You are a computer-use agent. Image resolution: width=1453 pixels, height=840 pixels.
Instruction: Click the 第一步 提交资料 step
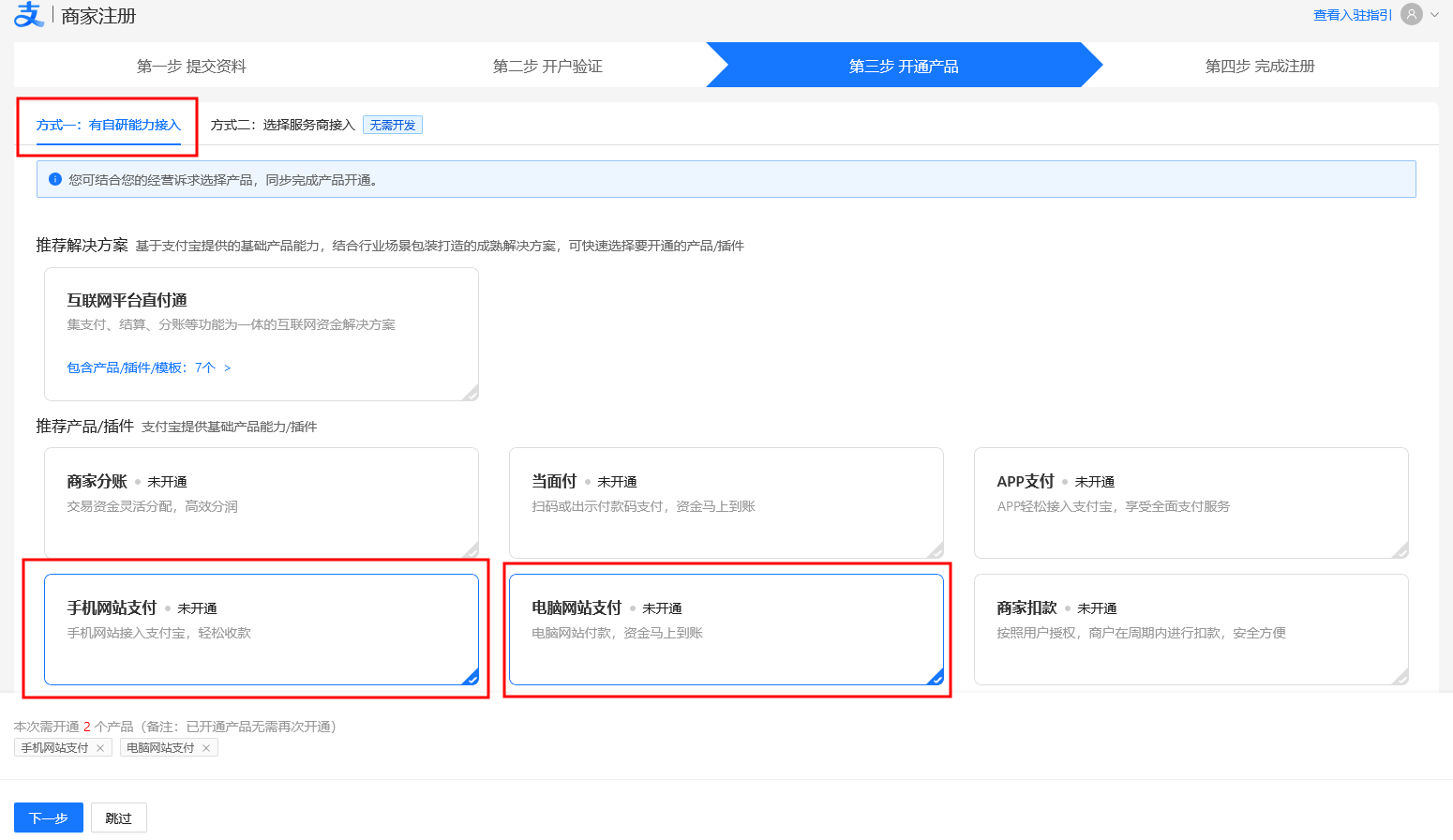click(191, 66)
